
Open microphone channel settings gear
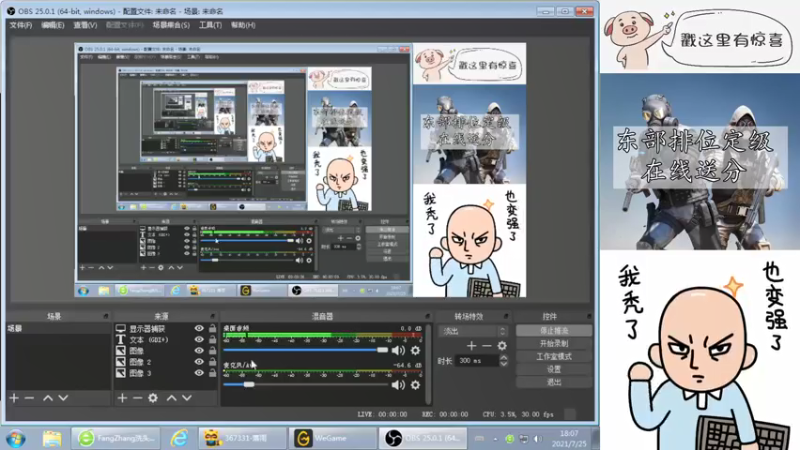click(x=415, y=385)
